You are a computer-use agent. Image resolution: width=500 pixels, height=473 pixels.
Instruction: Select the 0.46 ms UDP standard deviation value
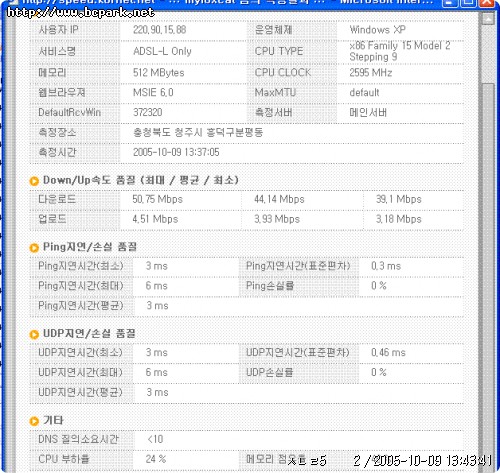click(x=388, y=353)
